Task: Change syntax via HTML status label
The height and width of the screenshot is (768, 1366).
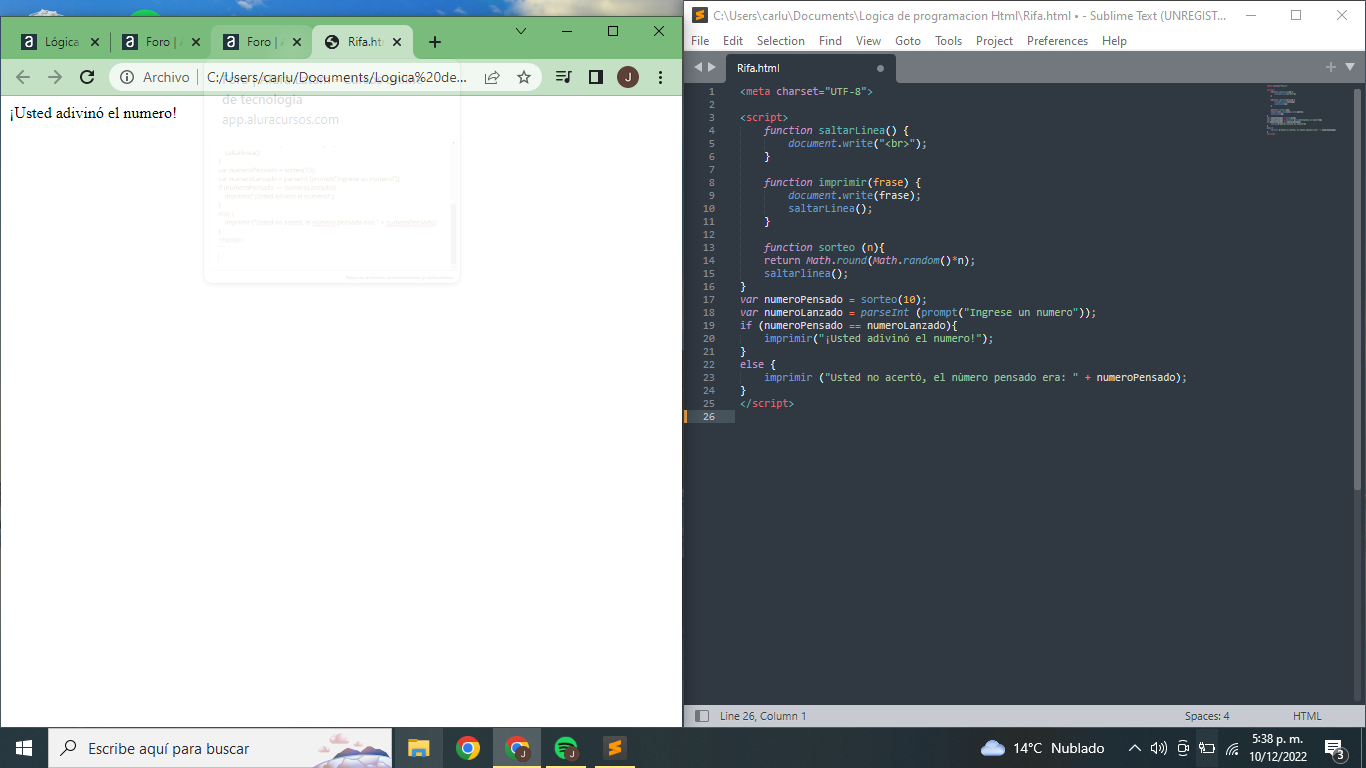Action: [x=1307, y=716]
